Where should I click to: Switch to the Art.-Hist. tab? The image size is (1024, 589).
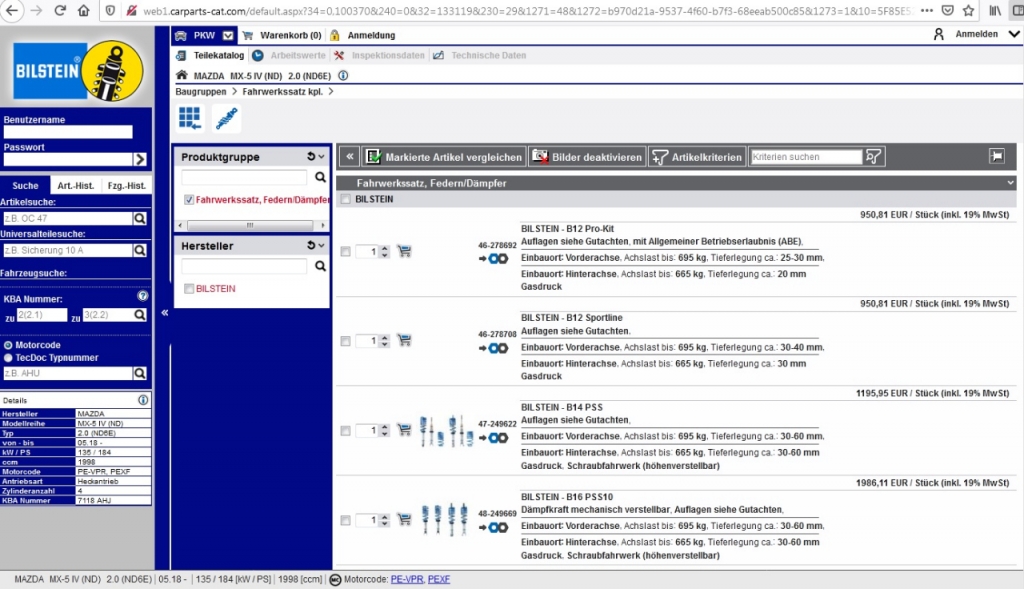(x=76, y=185)
